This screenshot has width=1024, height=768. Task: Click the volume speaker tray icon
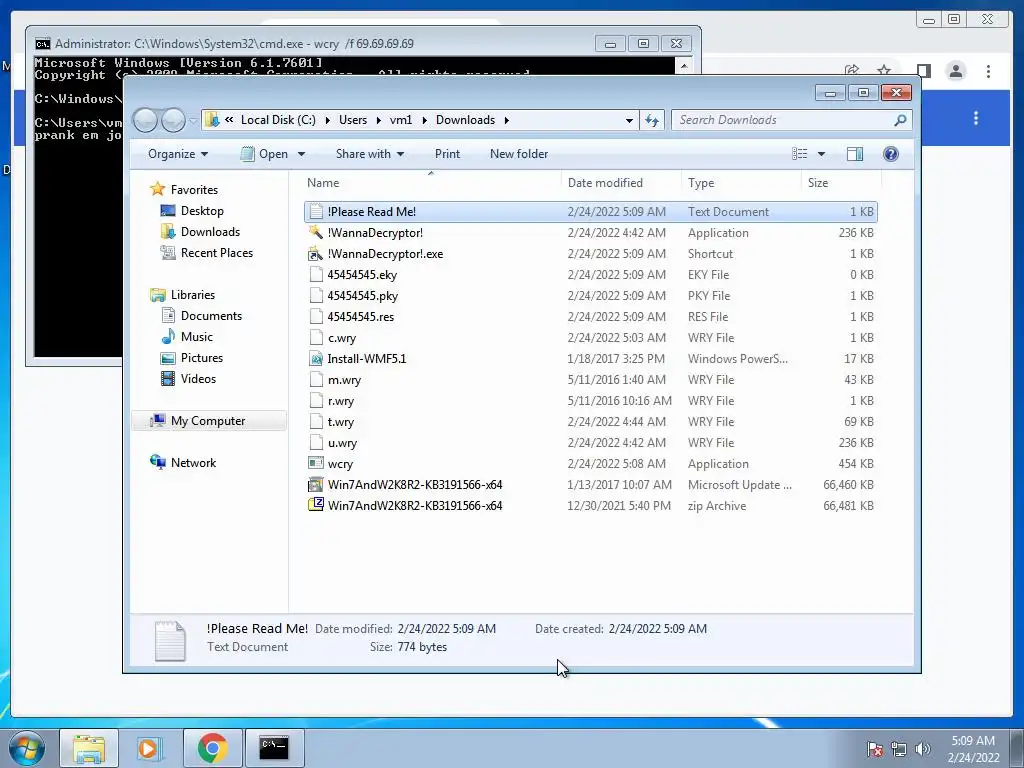tap(923, 749)
